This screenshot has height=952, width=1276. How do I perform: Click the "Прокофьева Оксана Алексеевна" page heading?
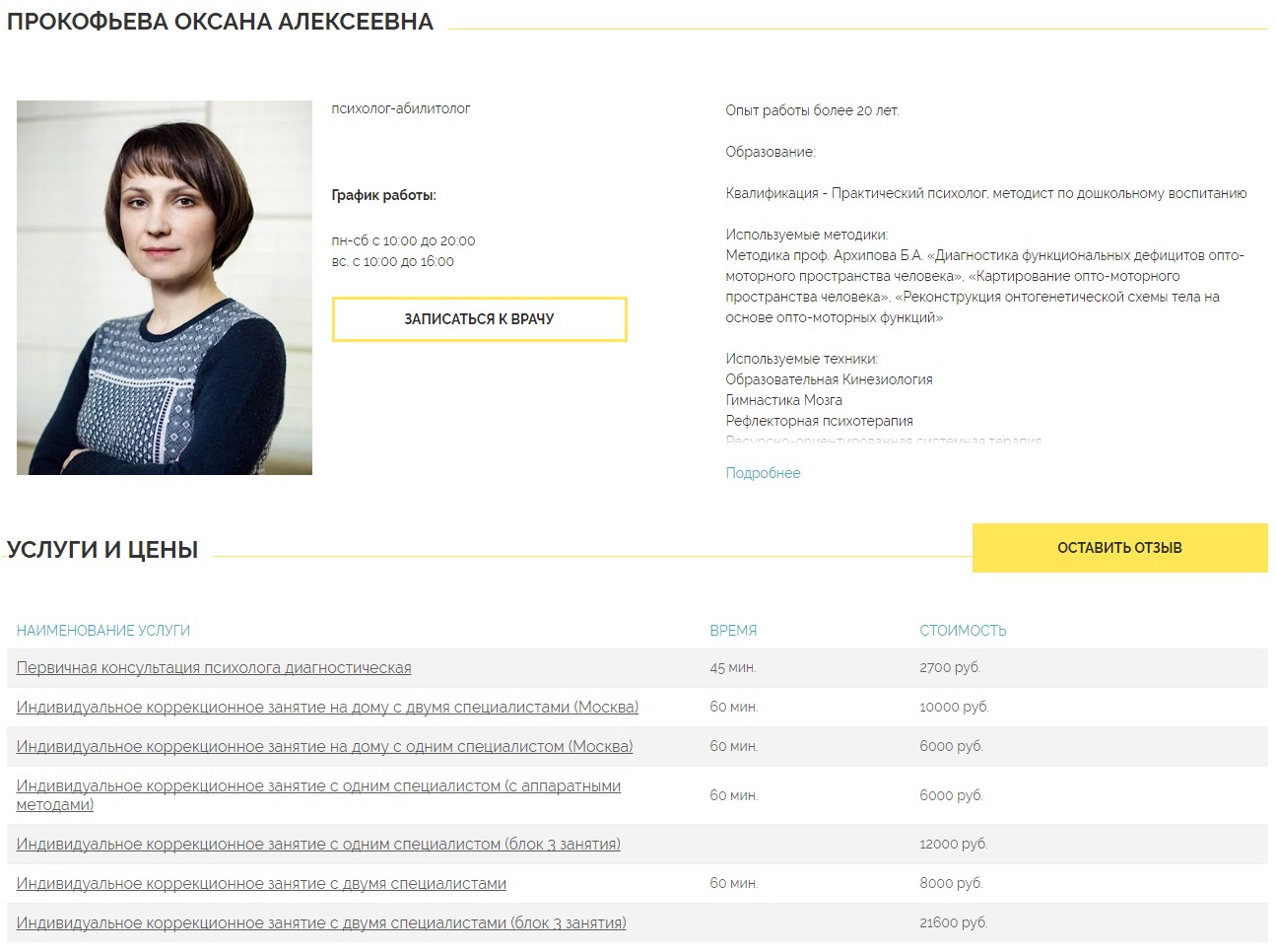click(220, 22)
